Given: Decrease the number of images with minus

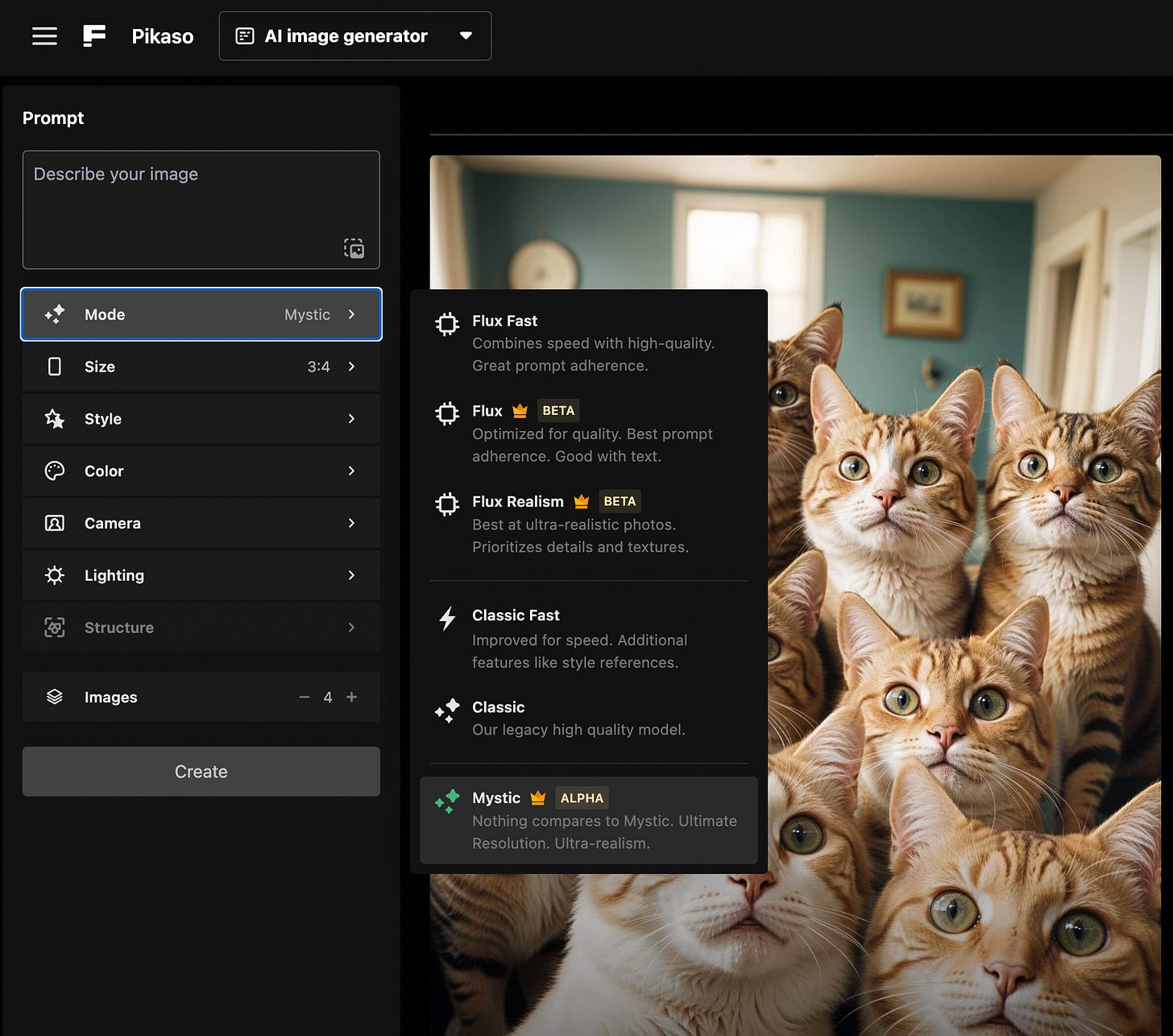Looking at the screenshot, I should [305, 697].
